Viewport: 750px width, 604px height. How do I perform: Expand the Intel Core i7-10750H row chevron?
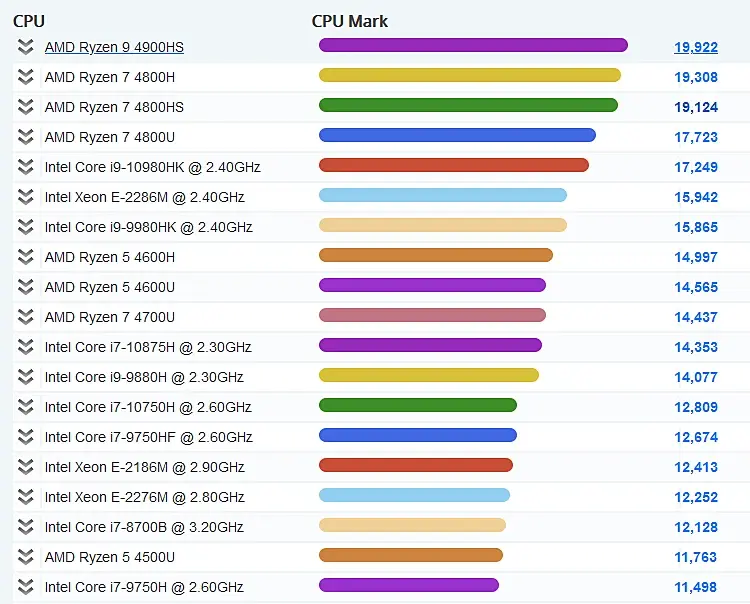point(25,407)
